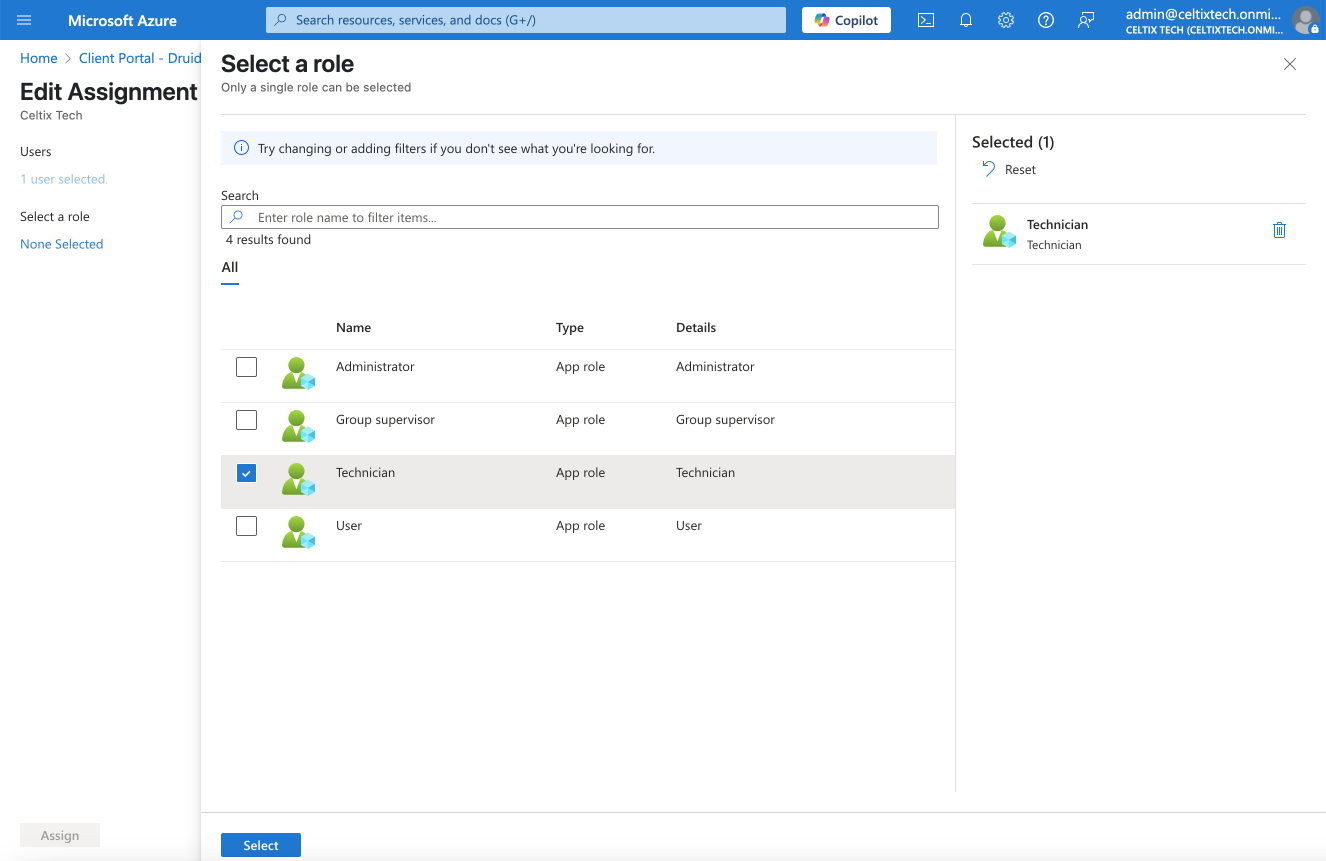Viewport: 1326px width, 861px height.
Task: Sort roles by Name column header
Action: coord(353,327)
